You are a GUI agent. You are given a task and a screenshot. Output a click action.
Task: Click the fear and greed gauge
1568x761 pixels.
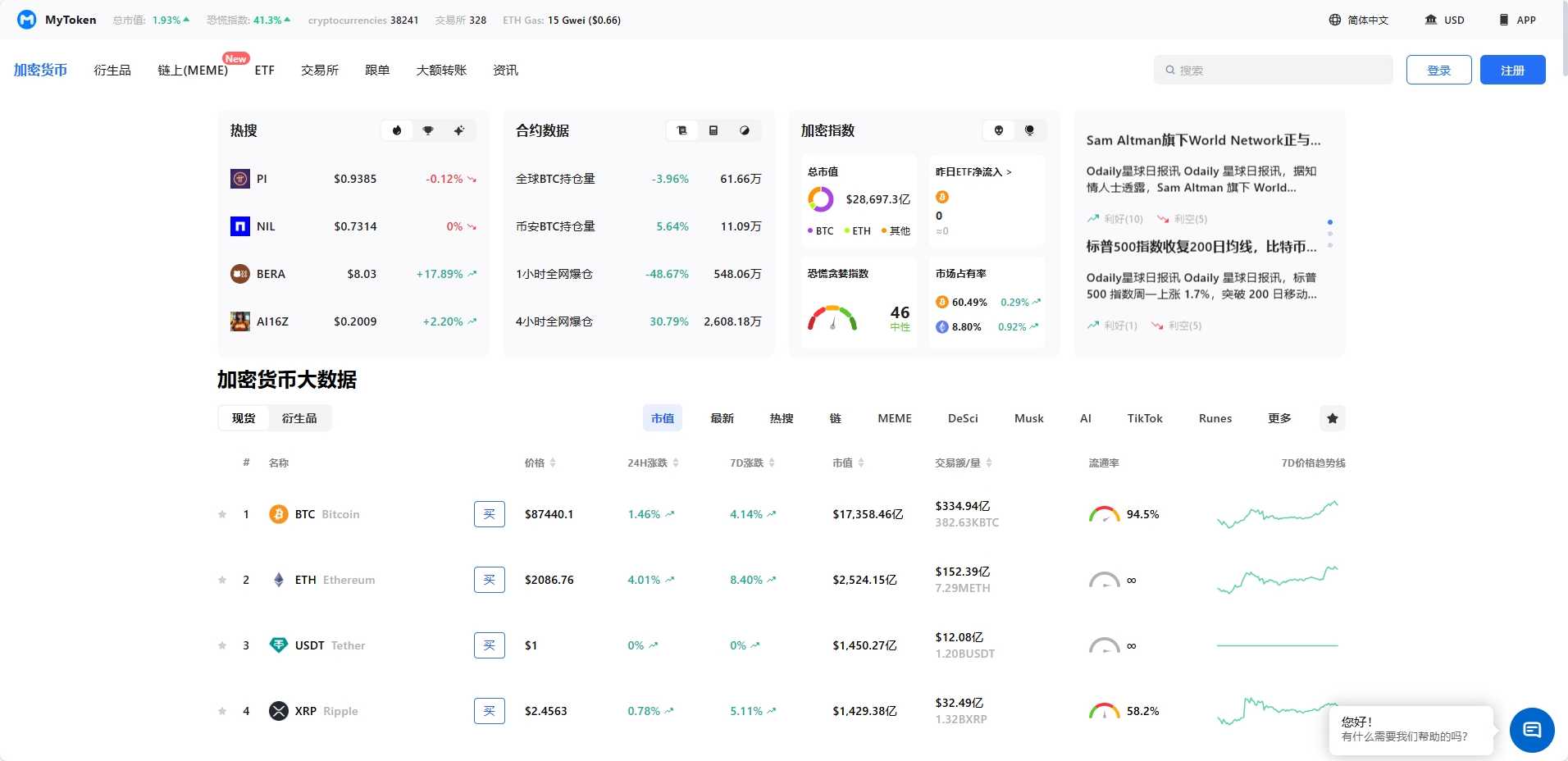point(834,316)
